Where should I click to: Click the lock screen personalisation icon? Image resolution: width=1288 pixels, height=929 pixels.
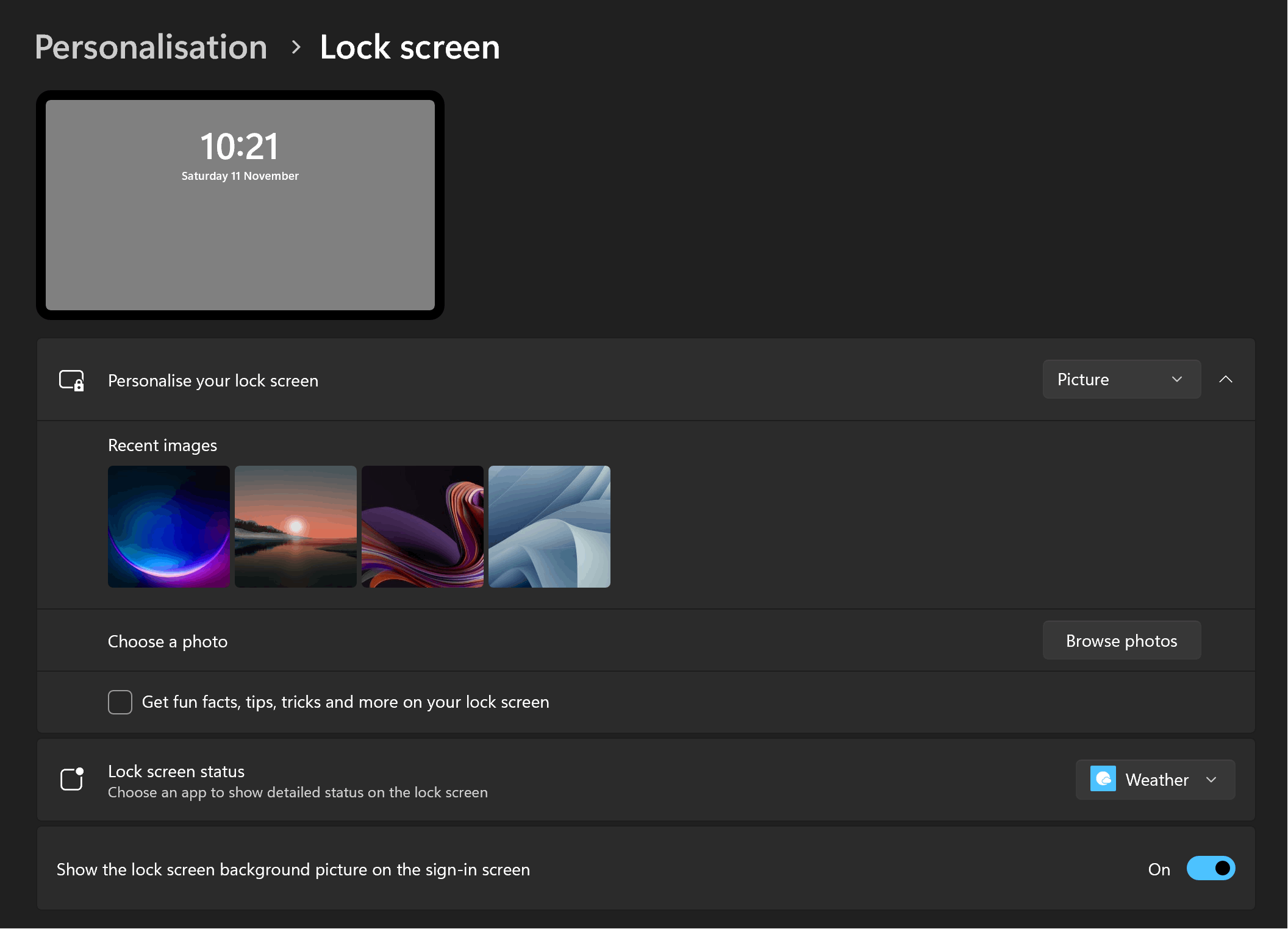pyautogui.click(x=72, y=380)
